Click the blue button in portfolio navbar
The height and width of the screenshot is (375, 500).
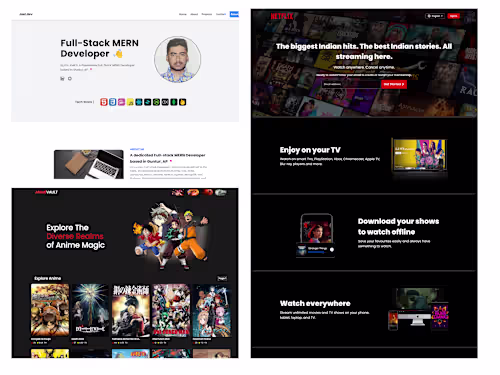pos(234,14)
